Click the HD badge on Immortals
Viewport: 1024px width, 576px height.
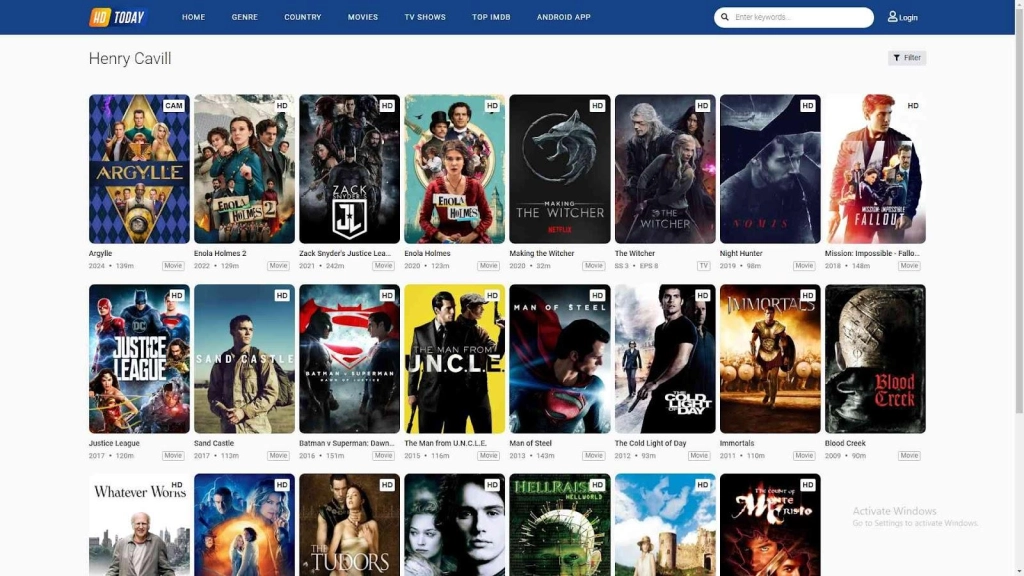pyautogui.click(x=808, y=295)
